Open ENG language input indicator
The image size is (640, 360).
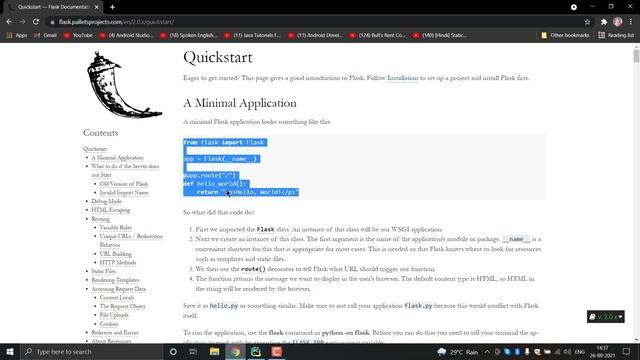[580, 352]
